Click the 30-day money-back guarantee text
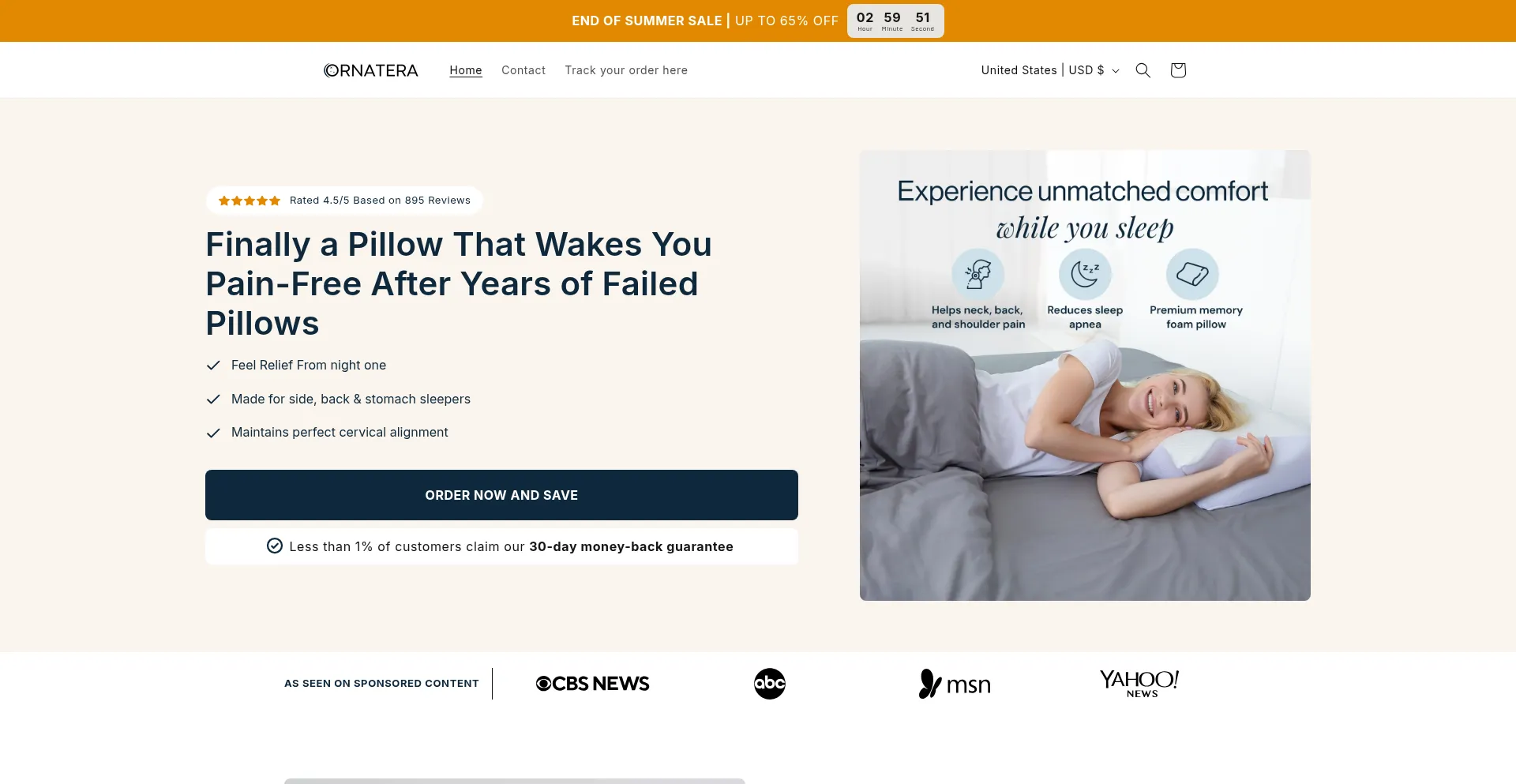The width and height of the screenshot is (1516, 784). tap(631, 546)
